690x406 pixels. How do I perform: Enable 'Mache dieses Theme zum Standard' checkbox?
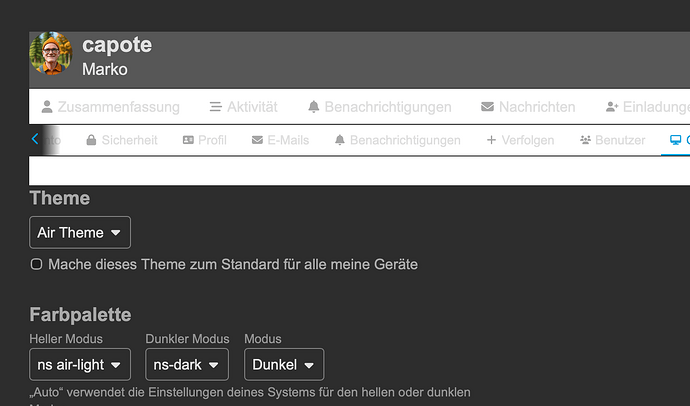coord(37,264)
